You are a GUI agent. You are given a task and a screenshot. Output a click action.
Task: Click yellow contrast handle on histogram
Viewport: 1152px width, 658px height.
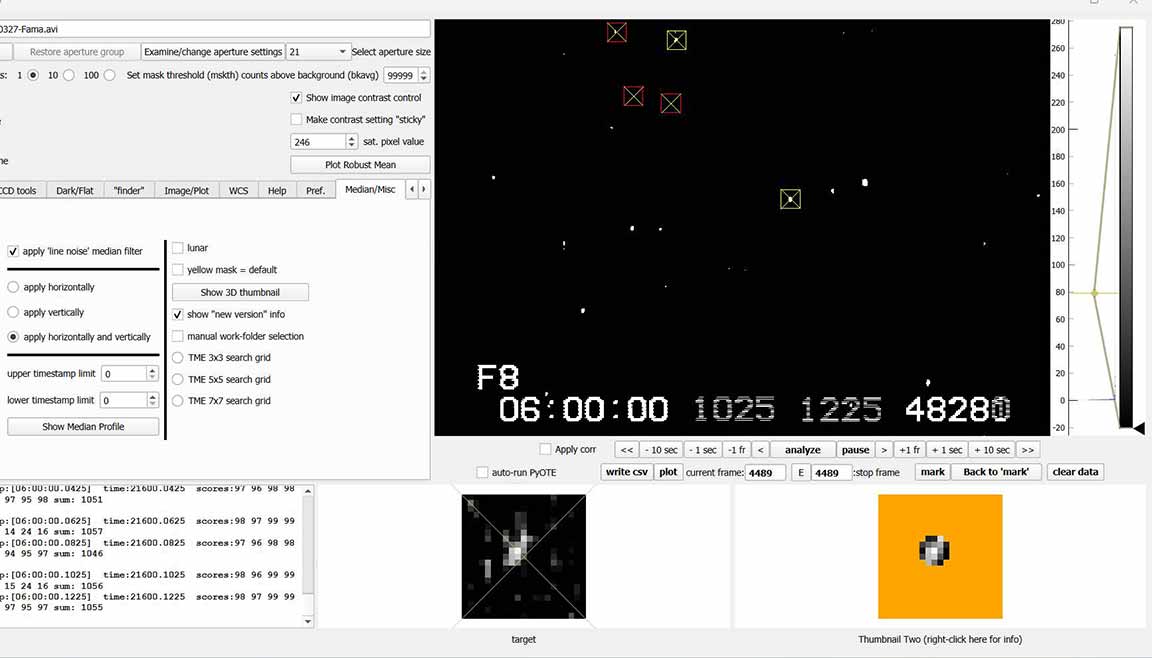(1094, 293)
